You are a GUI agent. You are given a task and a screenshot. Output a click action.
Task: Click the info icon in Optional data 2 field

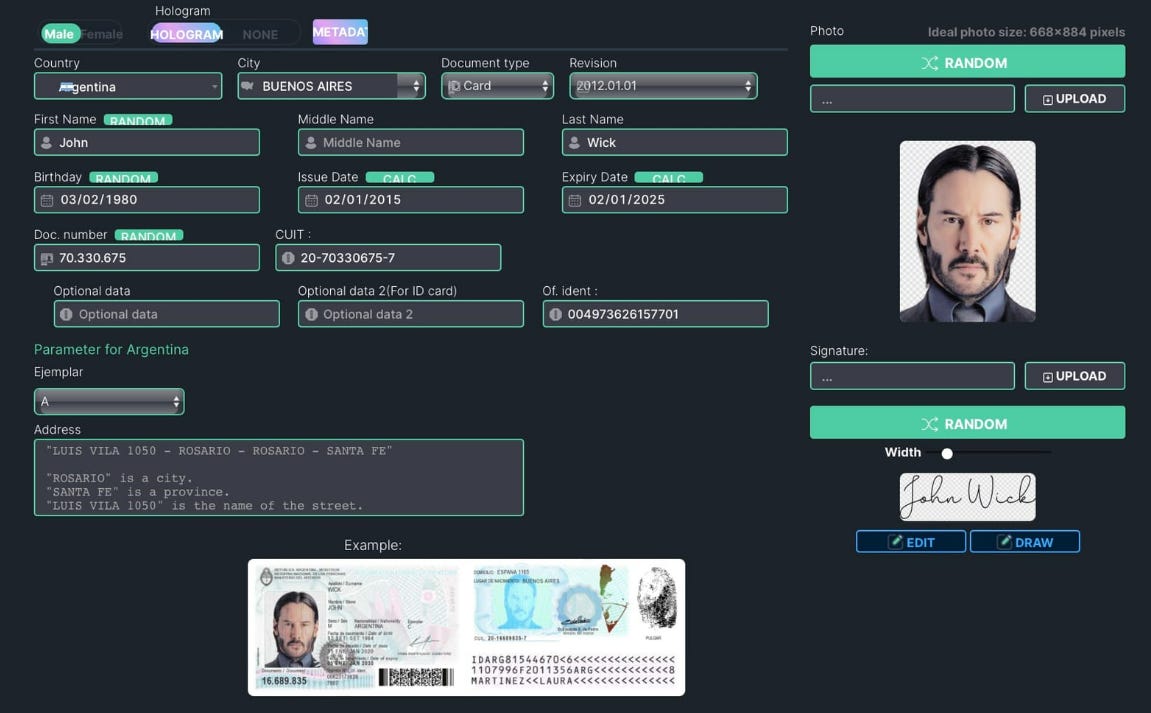pyautogui.click(x=311, y=314)
